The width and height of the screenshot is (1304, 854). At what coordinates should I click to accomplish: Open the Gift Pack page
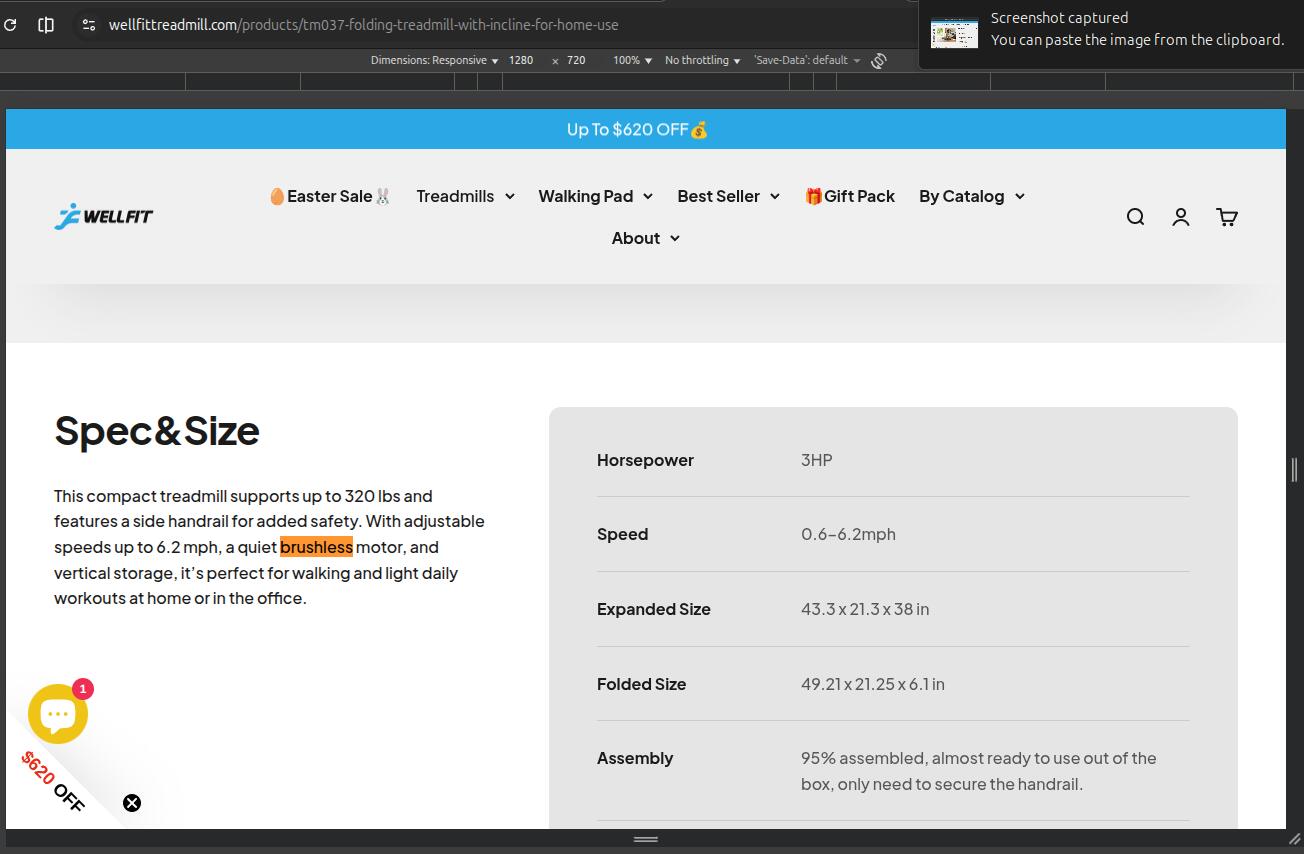point(850,196)
